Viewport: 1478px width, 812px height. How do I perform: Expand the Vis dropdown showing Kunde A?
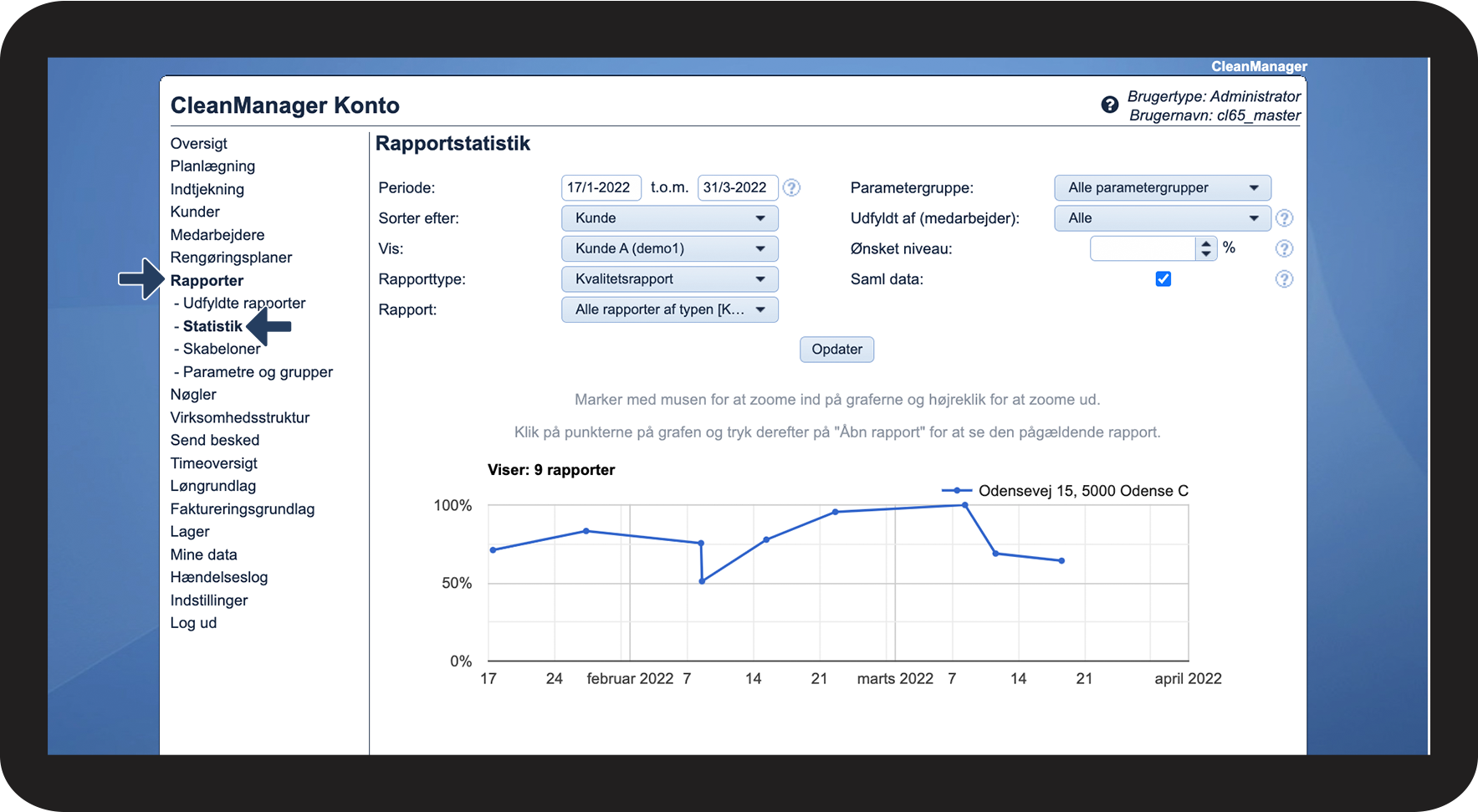[x=669, y=248]
